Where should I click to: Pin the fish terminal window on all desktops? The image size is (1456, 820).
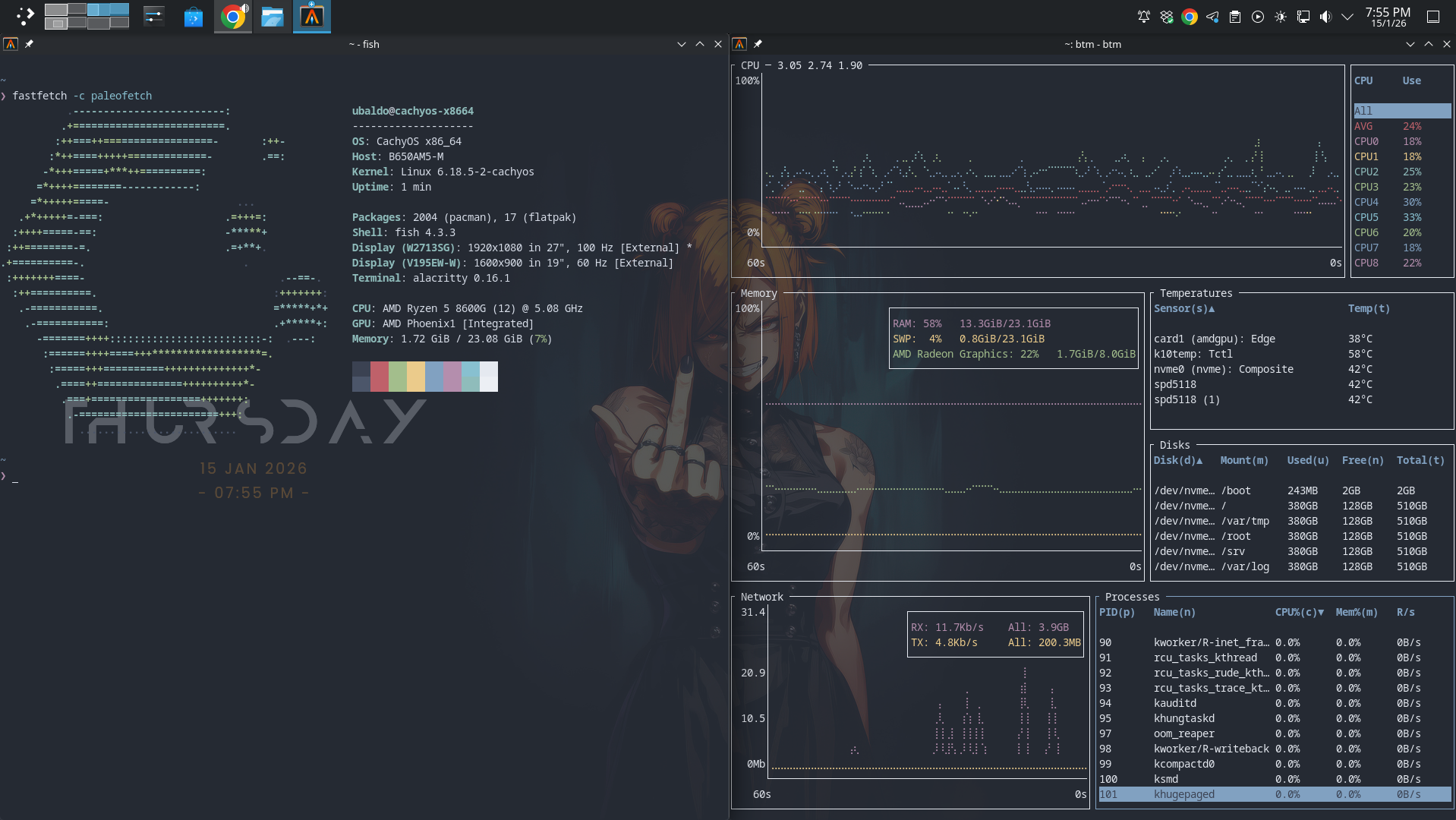tap(29, 44)
